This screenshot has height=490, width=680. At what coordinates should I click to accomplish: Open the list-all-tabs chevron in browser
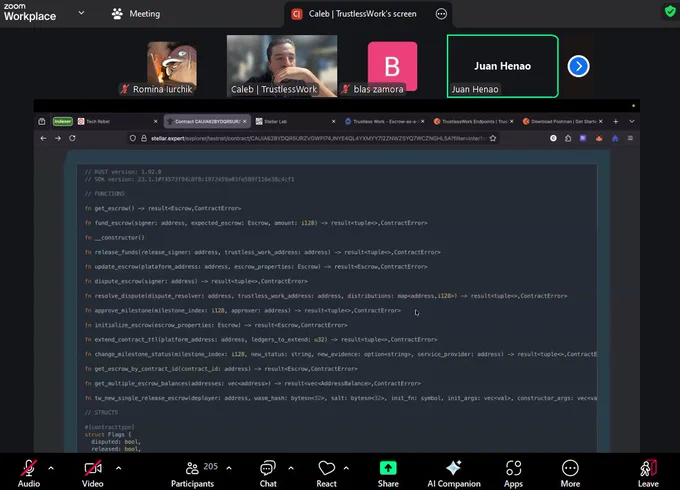point(632,121)
